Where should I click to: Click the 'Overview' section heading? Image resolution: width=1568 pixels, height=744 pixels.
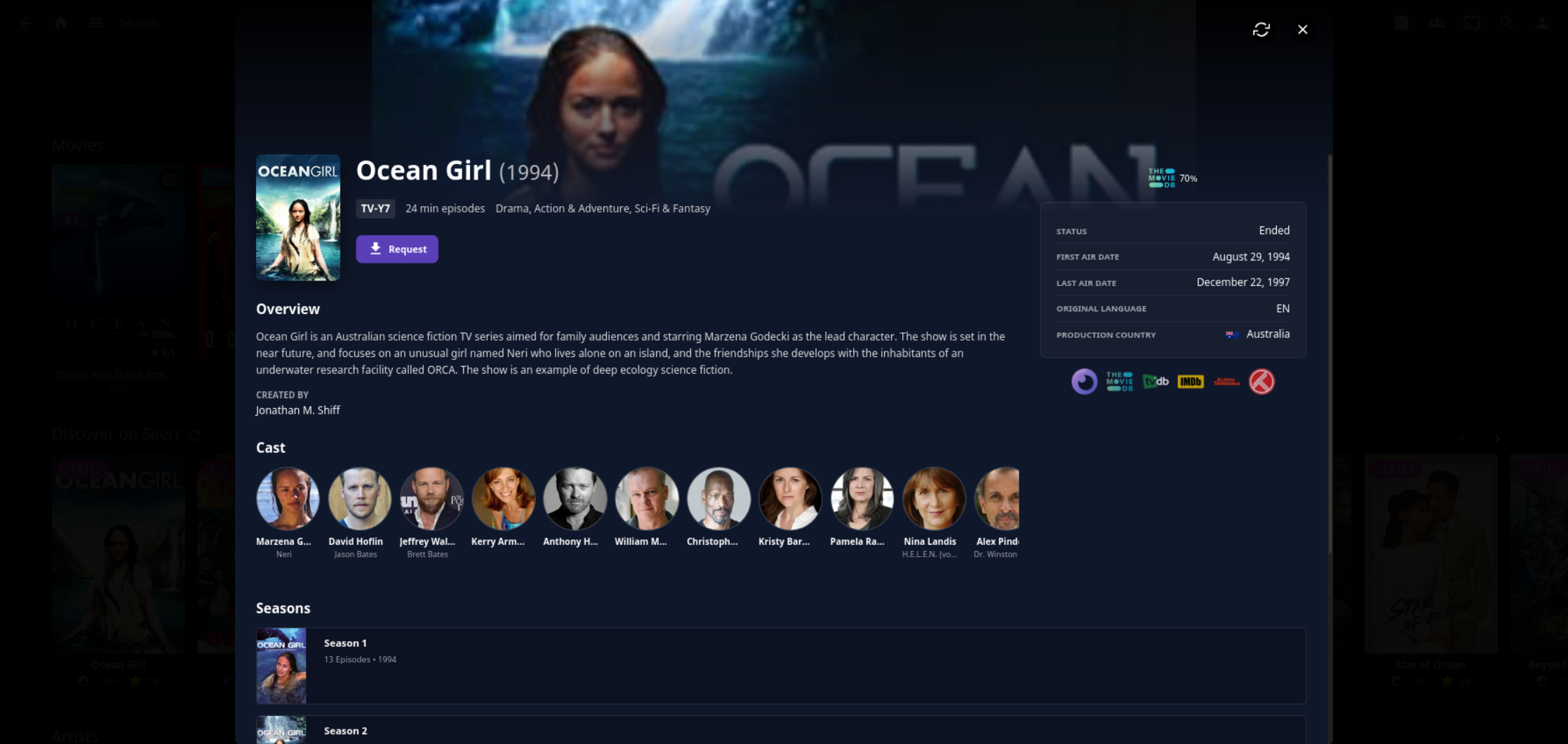pos(288,309)
